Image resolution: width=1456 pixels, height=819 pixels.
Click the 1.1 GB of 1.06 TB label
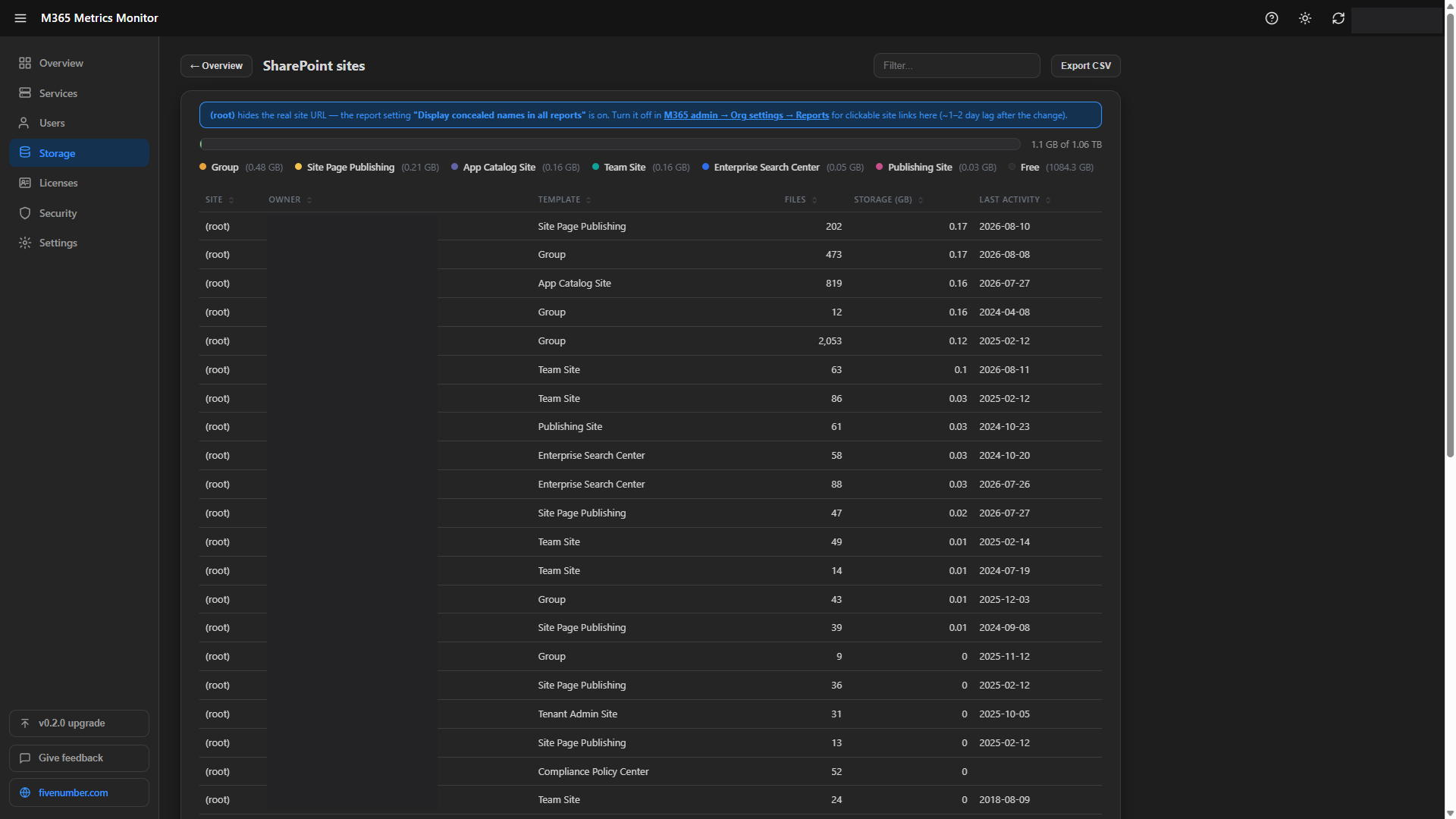(x=1066, y=144)
